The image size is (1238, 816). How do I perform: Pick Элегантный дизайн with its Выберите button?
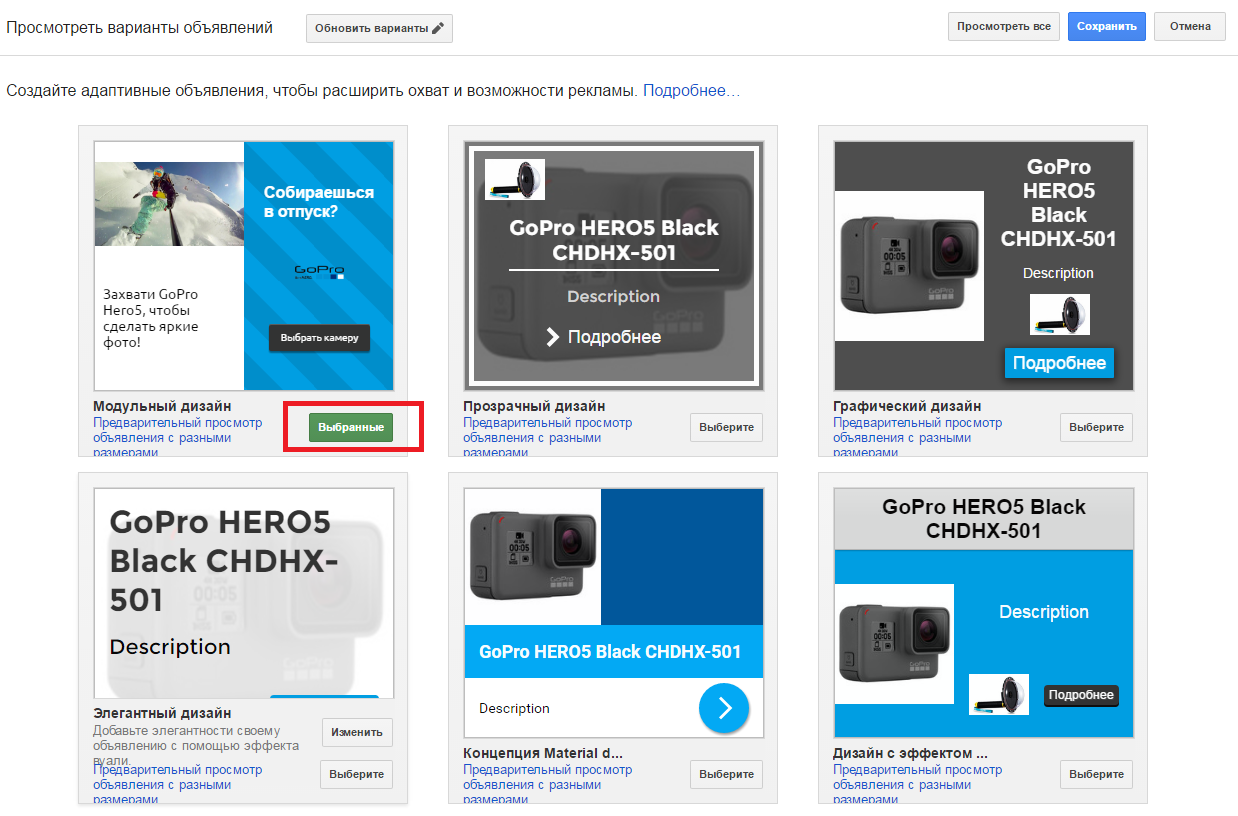click(x=357, y=774)
